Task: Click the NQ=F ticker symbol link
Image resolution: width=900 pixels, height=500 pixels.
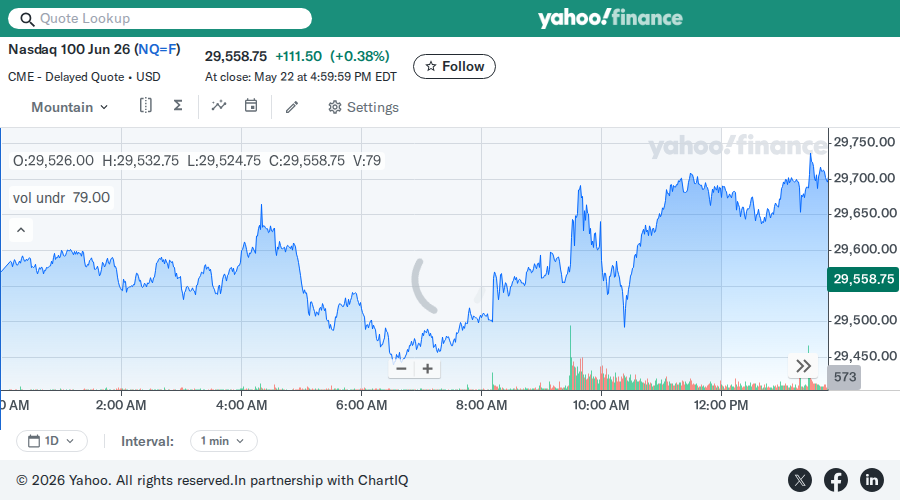Action: tap(157, 49)
